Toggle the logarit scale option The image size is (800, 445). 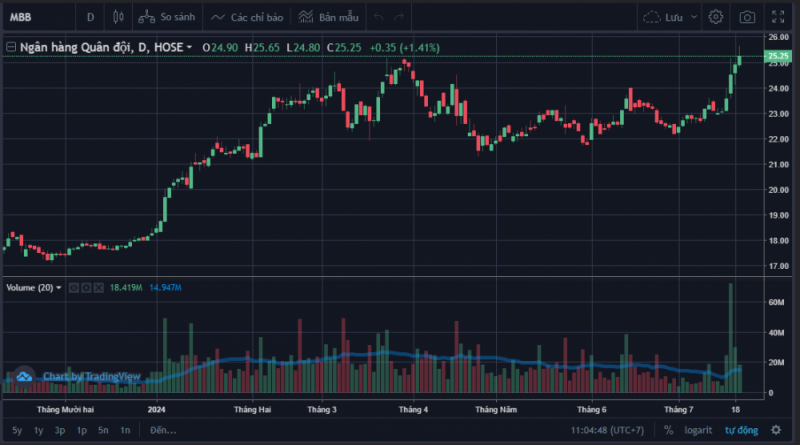click(698, 430)
